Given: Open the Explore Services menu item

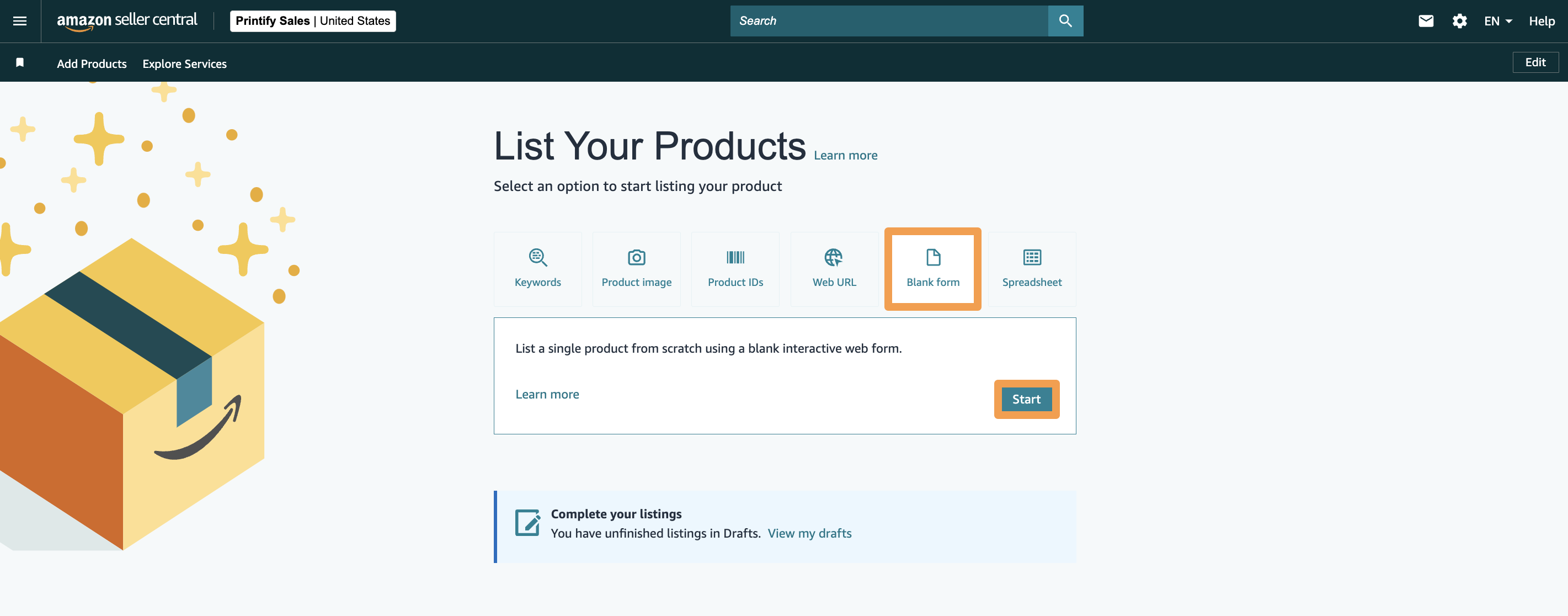Looking at the screenshot, I should pyautogui.click(x=184, y=64).
